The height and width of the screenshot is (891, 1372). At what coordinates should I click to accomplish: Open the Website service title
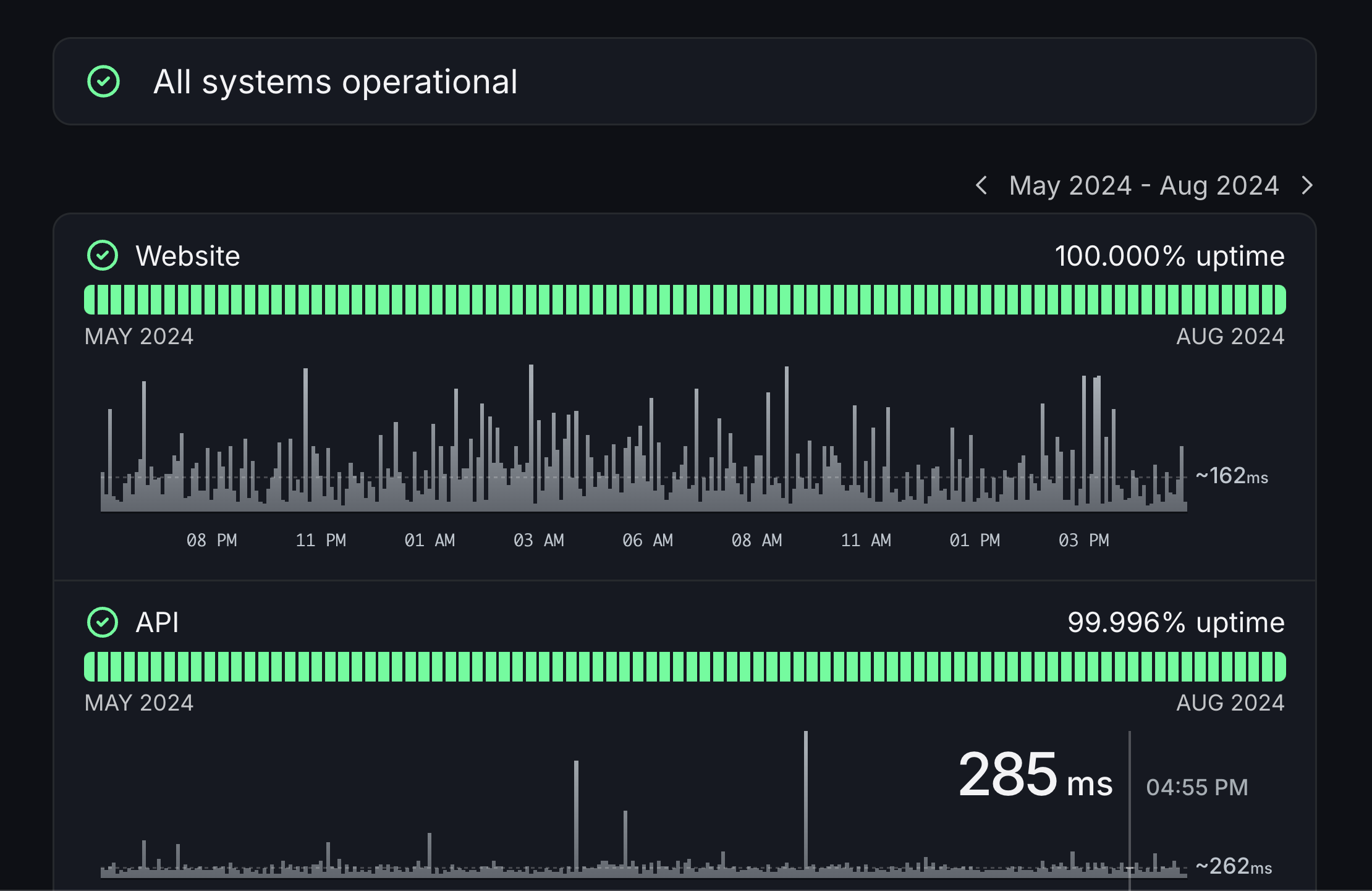click(x=188, y=256)
